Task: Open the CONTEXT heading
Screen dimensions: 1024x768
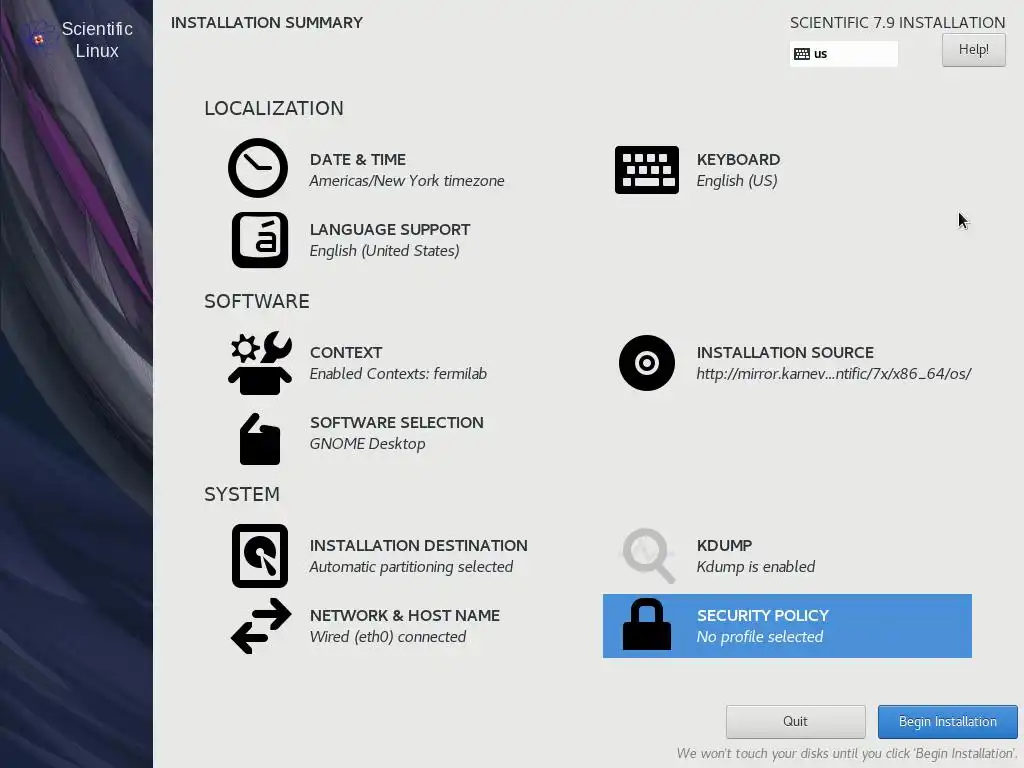Action: (x=345, y=353)
